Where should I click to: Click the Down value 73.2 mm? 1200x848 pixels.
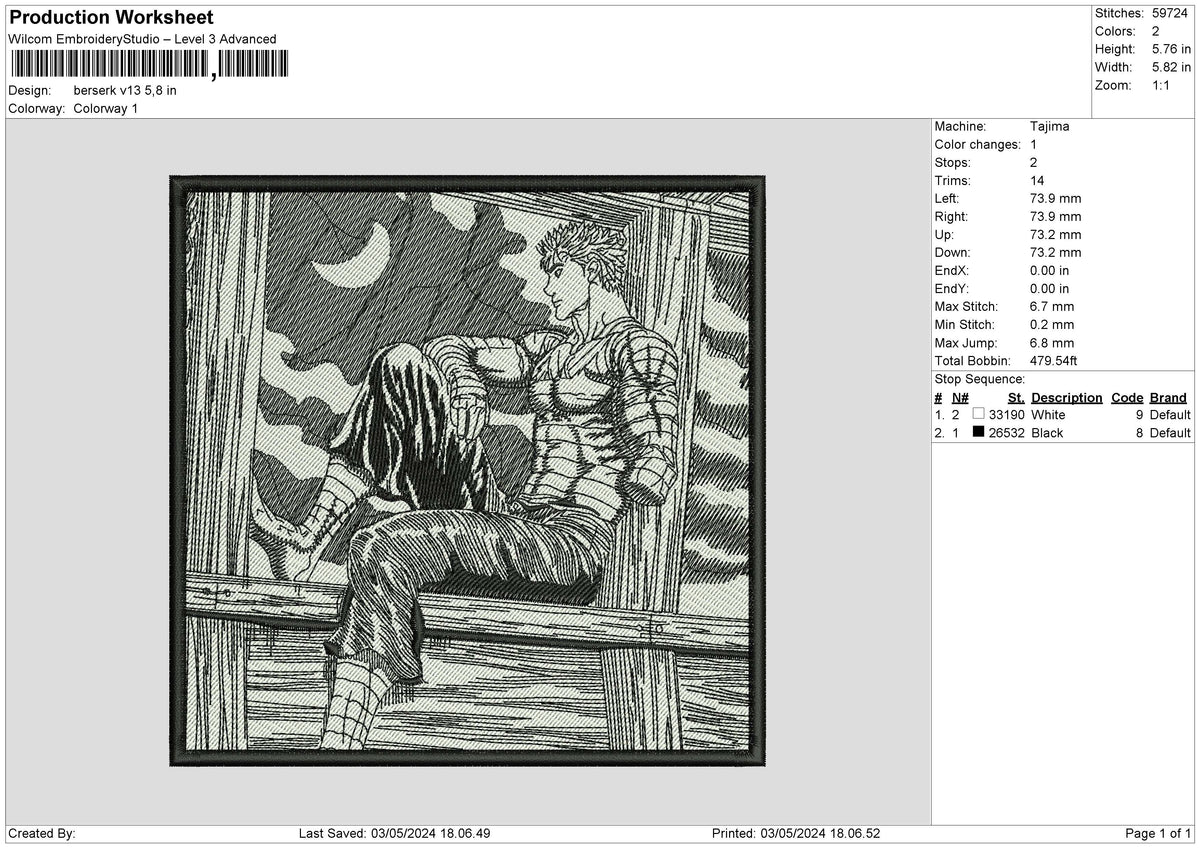[1055, 252]
